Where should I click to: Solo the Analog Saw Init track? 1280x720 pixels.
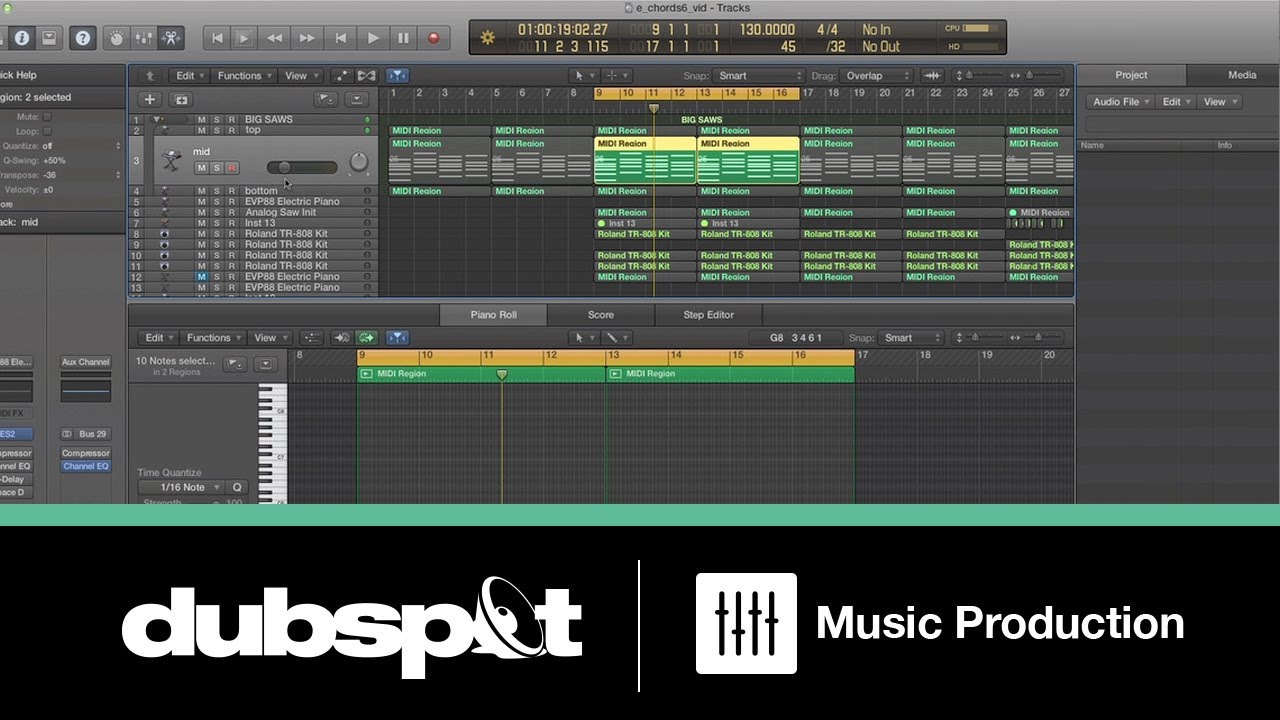(216, 212)
